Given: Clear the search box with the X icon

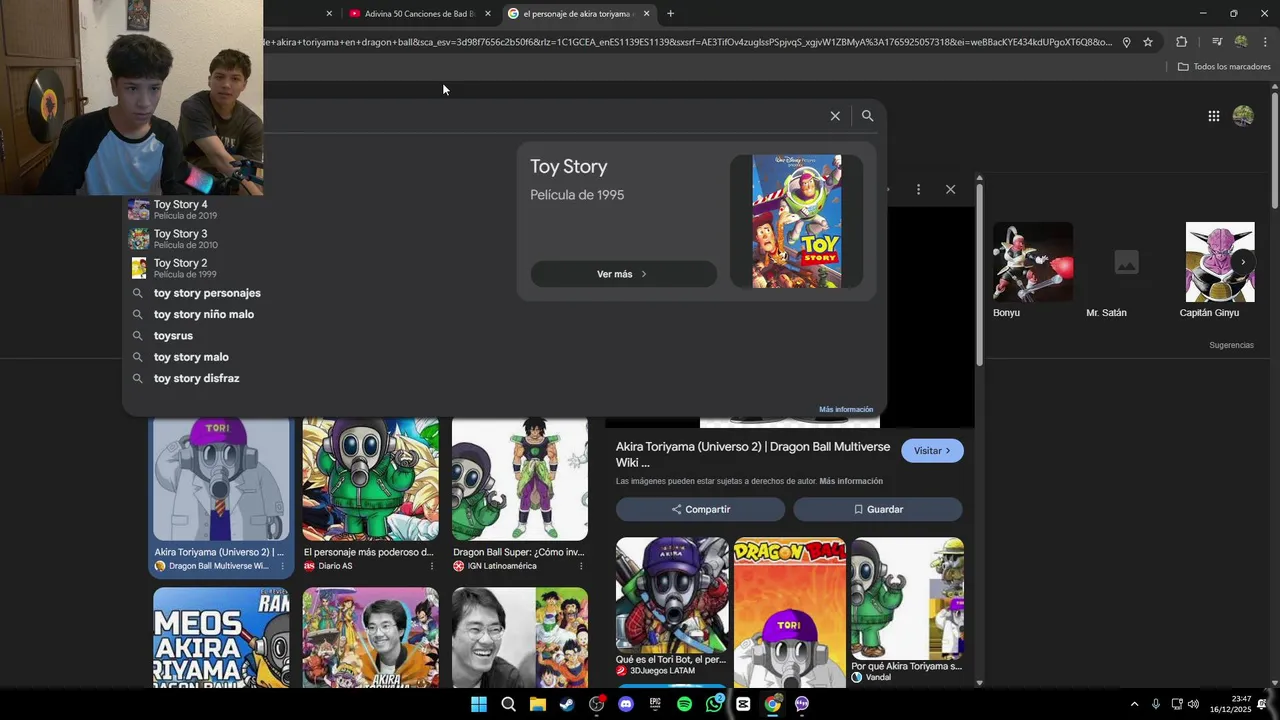Looking at the screenshot, I should 835,116.
